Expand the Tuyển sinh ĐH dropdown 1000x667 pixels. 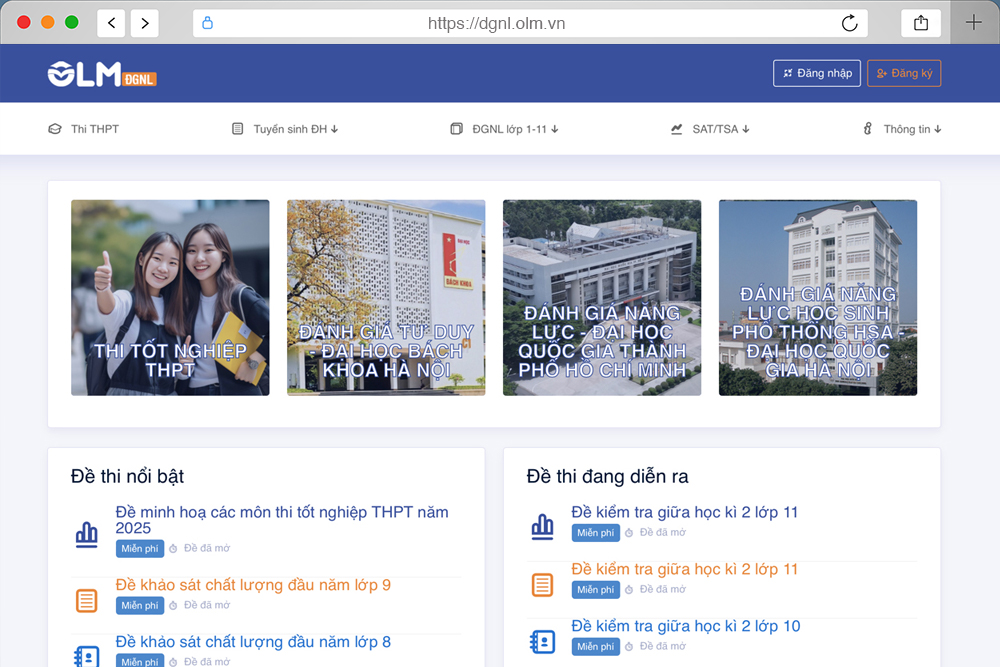click(290, 128)
